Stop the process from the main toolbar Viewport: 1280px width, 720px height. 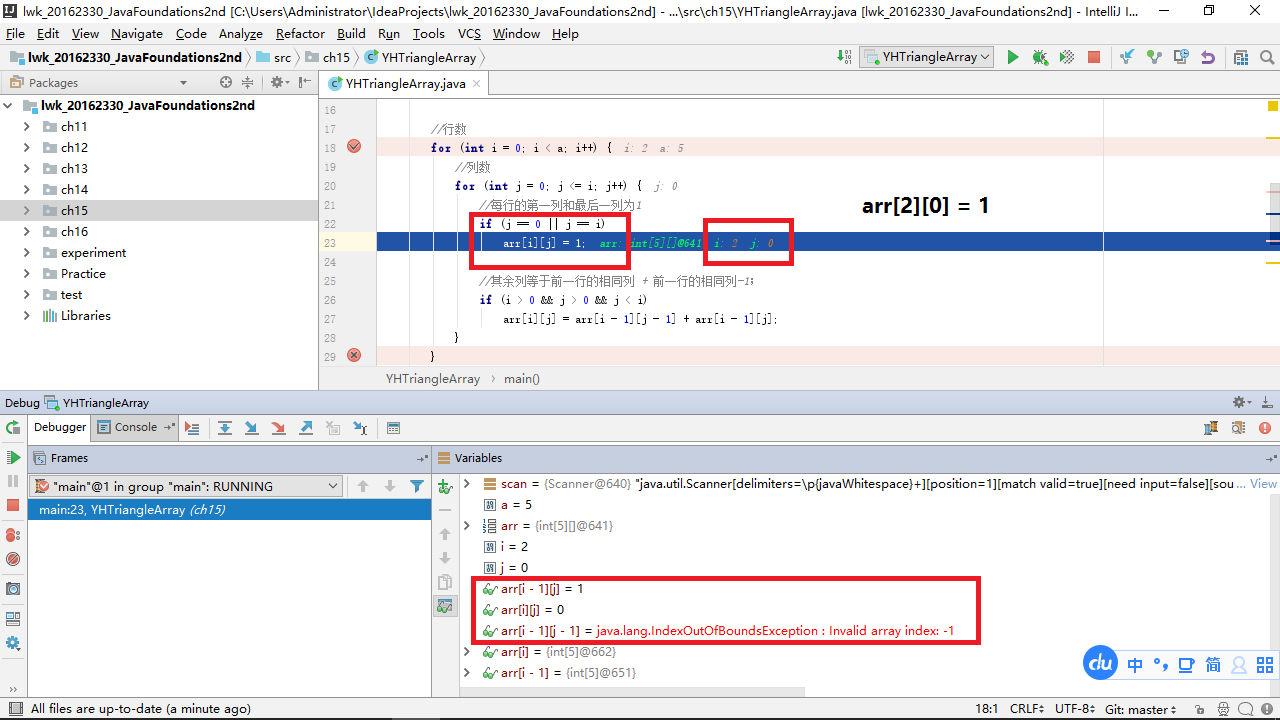[x=1094, y=57]
